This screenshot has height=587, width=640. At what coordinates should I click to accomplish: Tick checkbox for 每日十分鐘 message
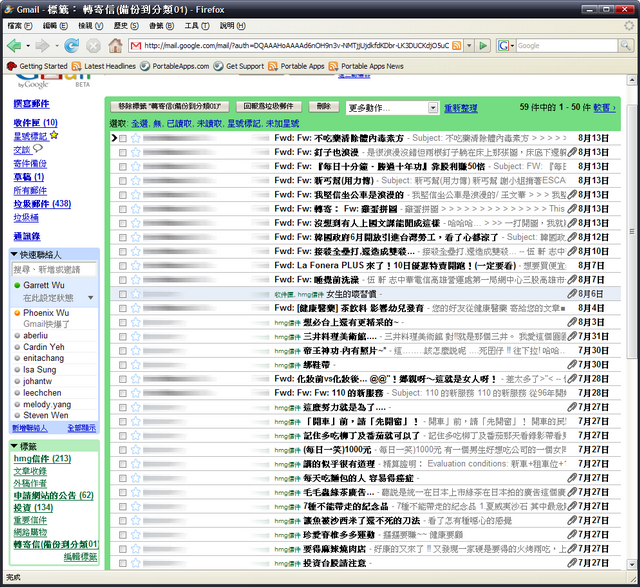(x=122, y=167)
